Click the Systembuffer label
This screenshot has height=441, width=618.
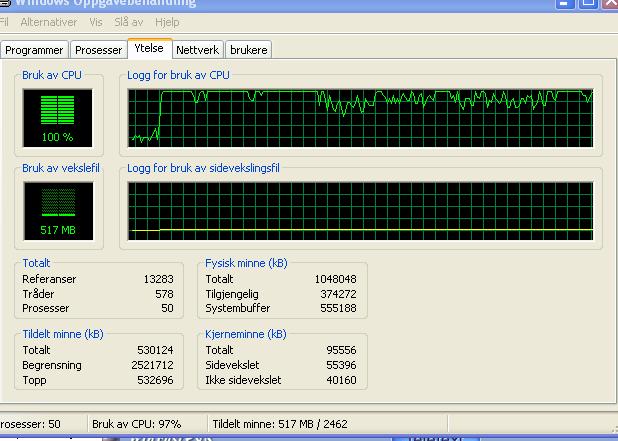[x=238, y=308]
